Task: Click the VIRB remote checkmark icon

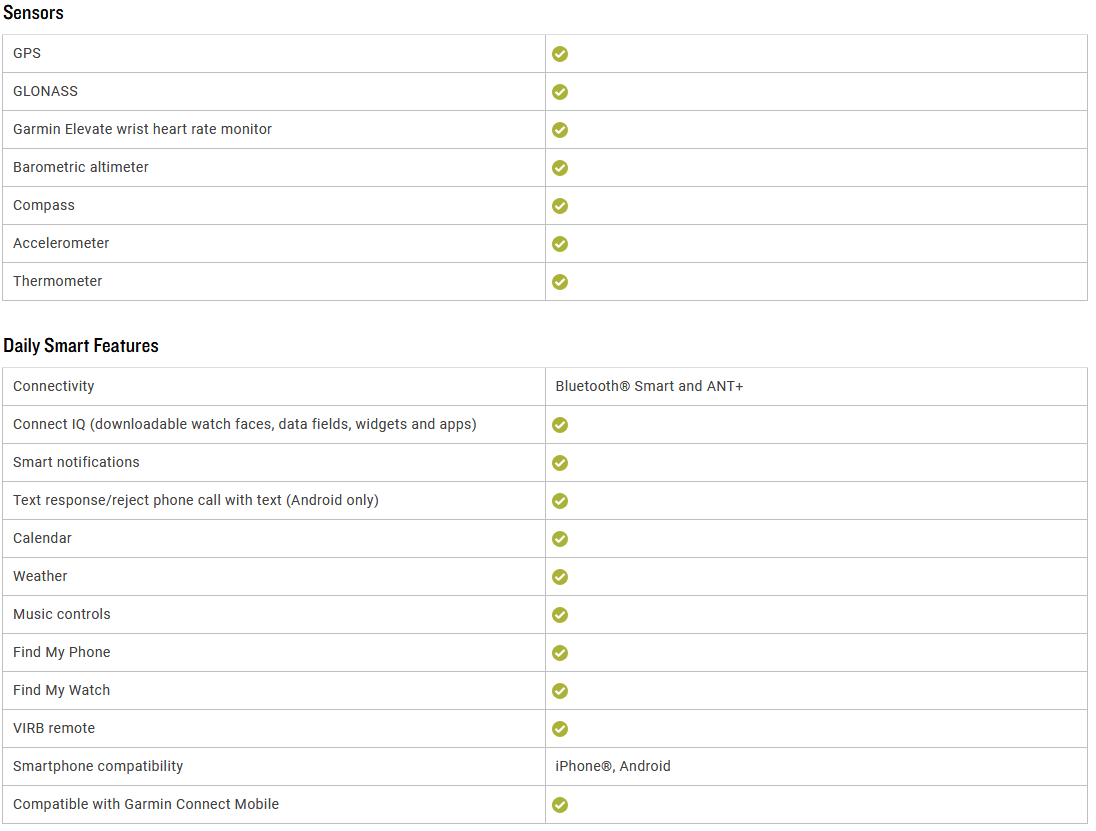Action: coord(560,729)
